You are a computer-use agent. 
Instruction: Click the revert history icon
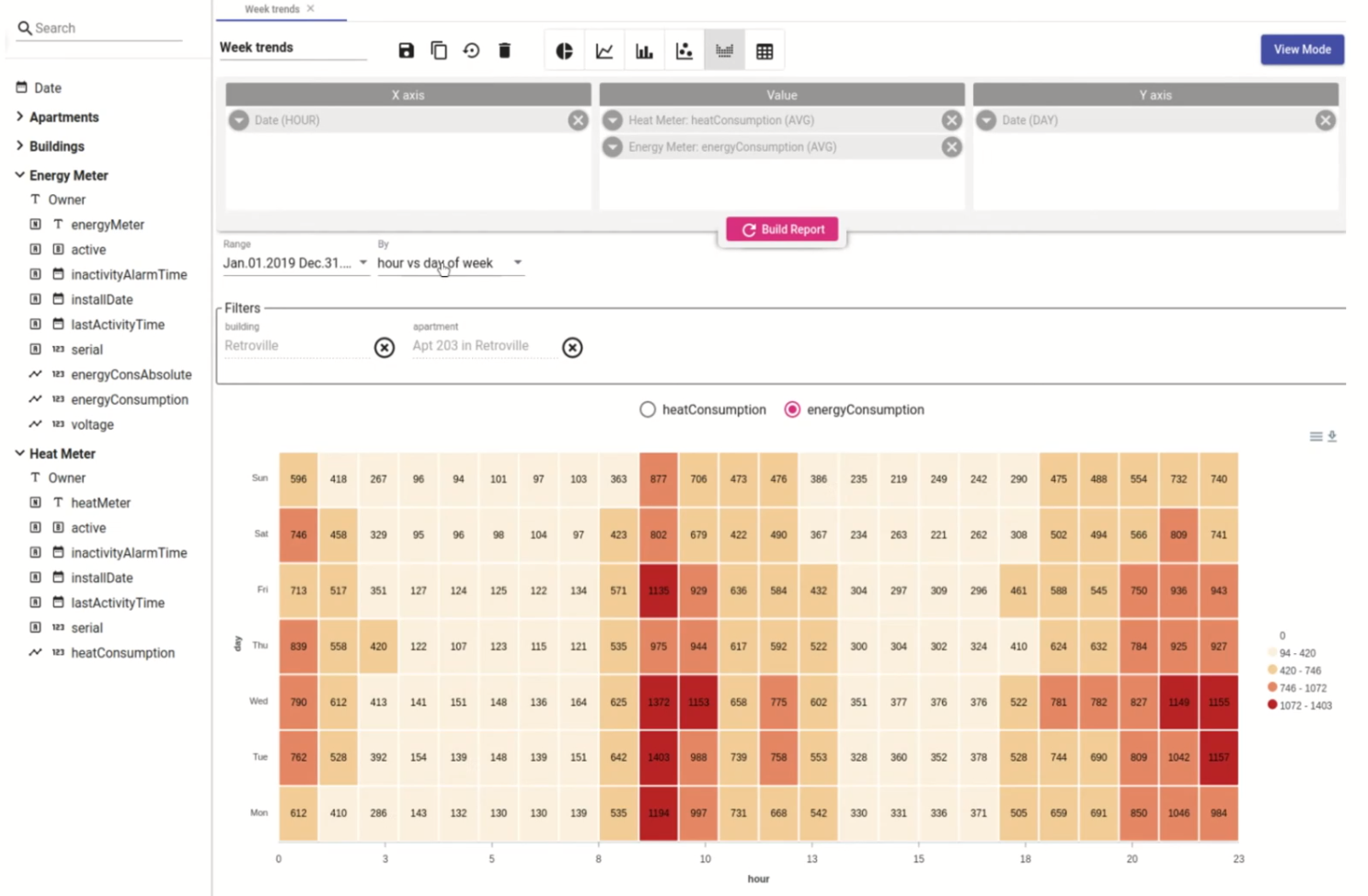[x=471, y=51]
